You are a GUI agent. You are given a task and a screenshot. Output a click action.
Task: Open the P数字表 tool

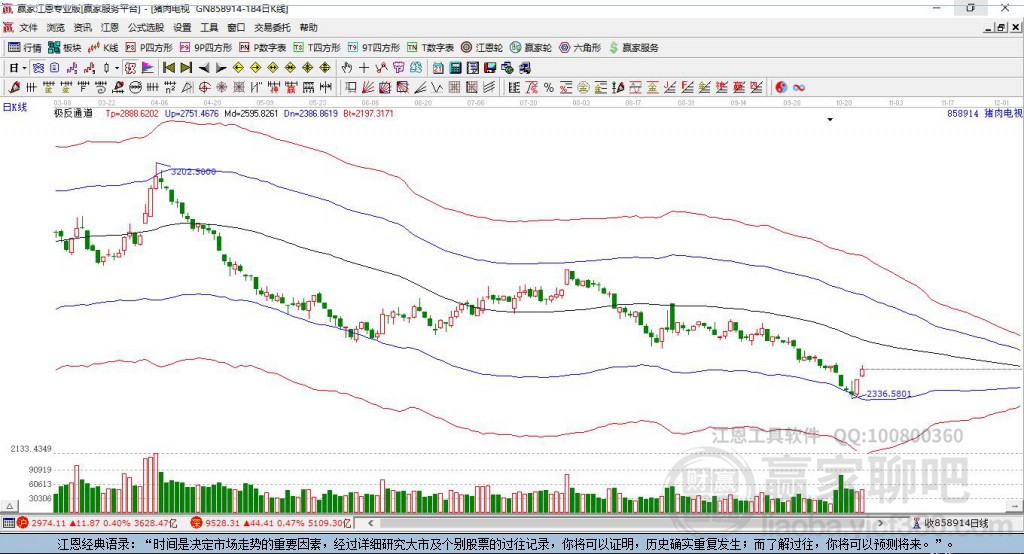click(x=263, y=48)
